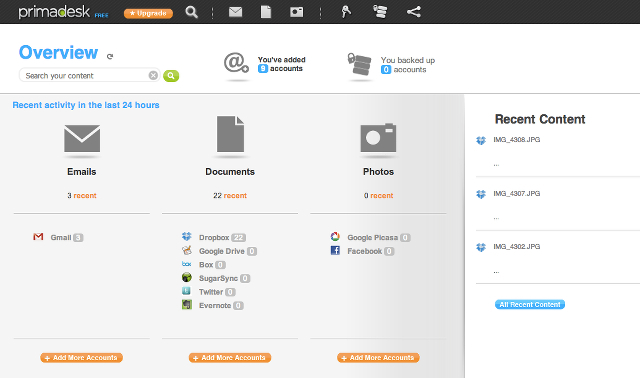Open search from top toolbar magnifier icon
640x378 pixels.
coord(191,12)
